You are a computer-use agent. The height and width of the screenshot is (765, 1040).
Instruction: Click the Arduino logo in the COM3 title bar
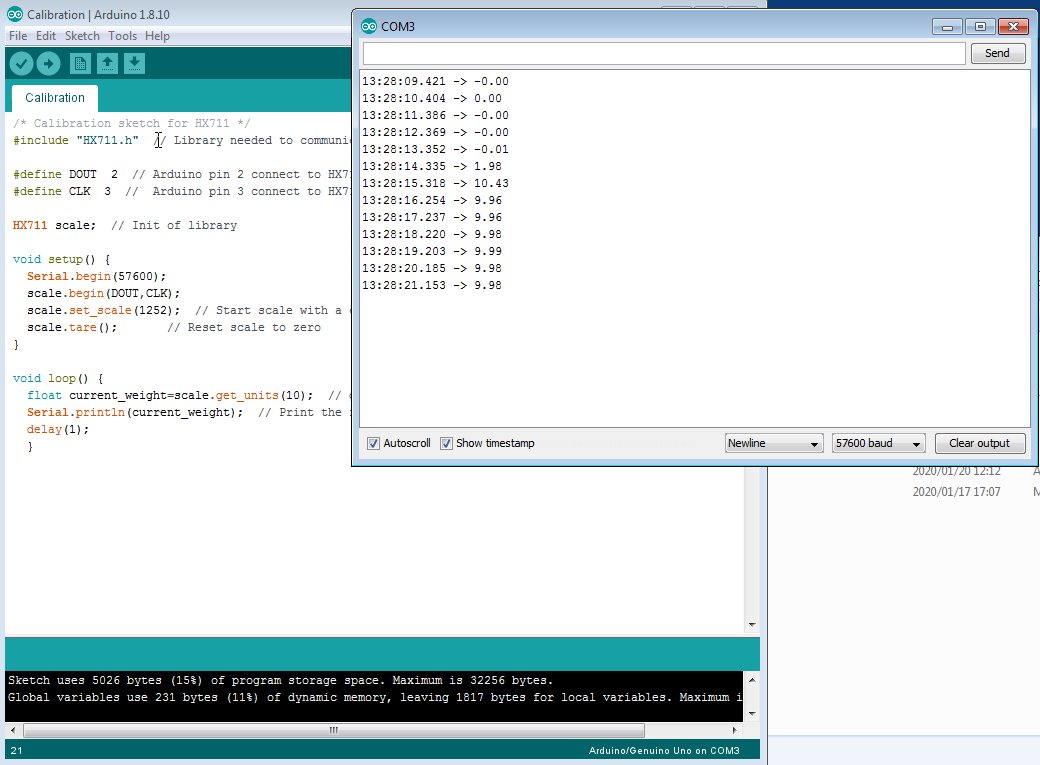pos(369,27)
